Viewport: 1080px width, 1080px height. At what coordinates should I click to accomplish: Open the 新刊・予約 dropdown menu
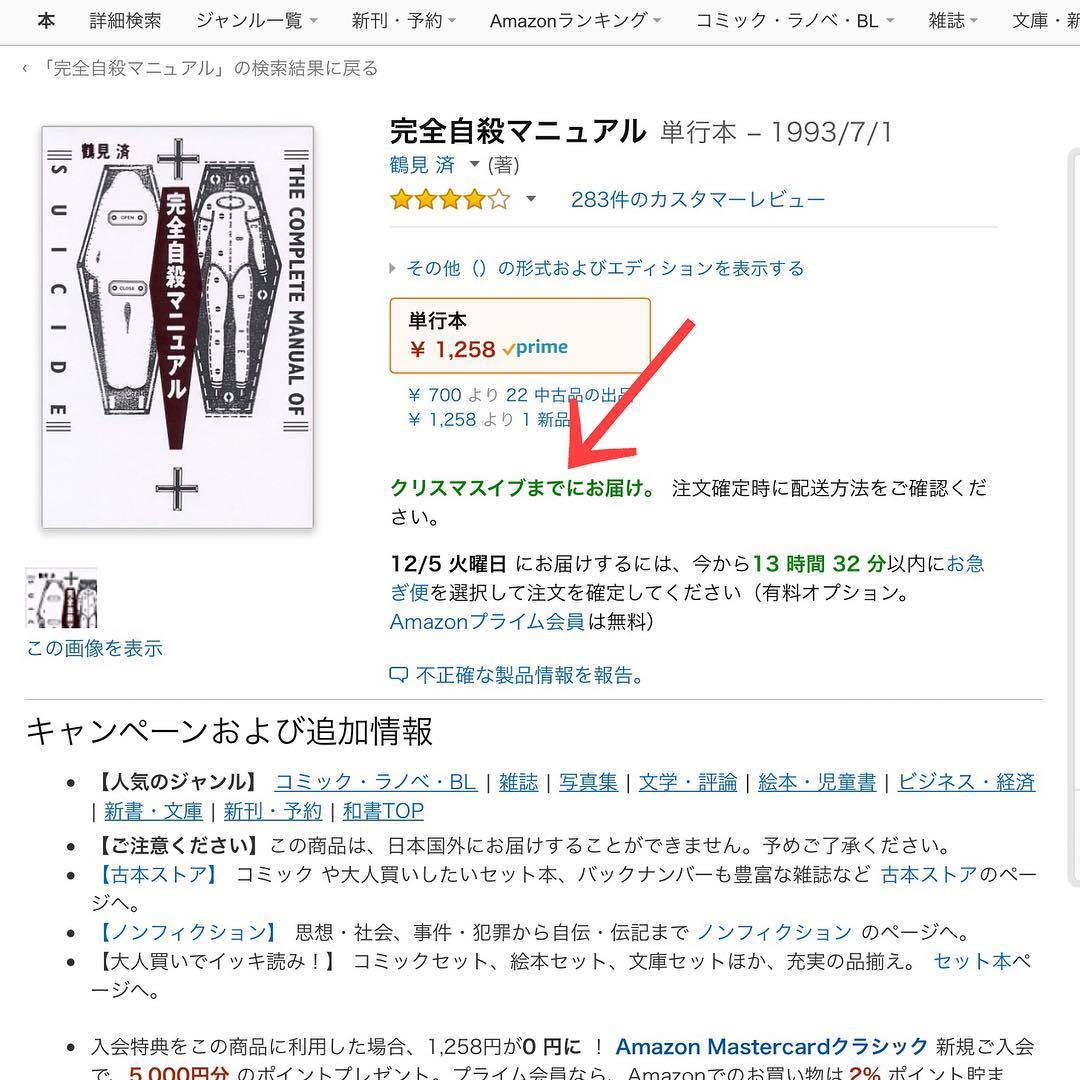click(x=404, y=21)
